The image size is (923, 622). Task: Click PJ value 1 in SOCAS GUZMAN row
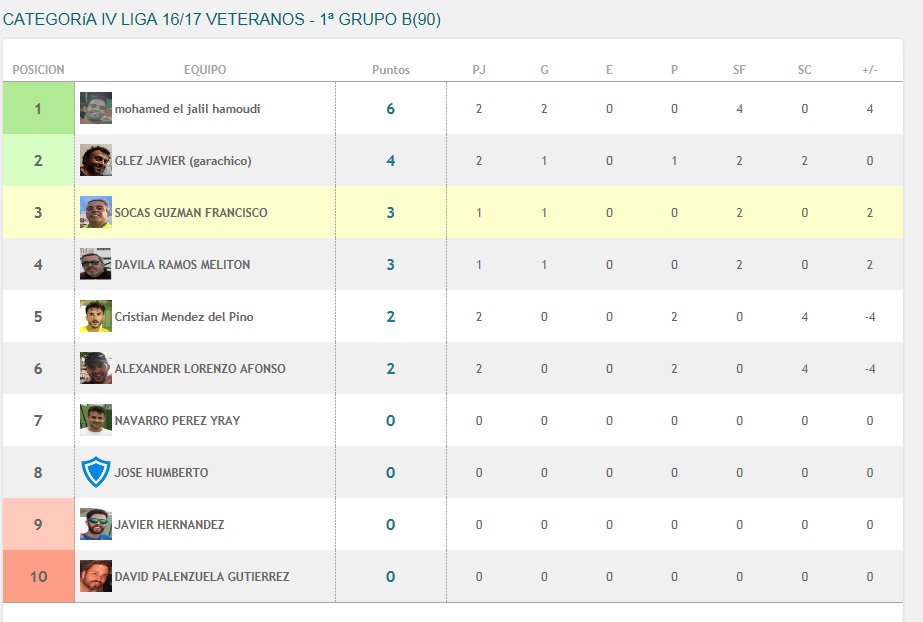point(479,212)
